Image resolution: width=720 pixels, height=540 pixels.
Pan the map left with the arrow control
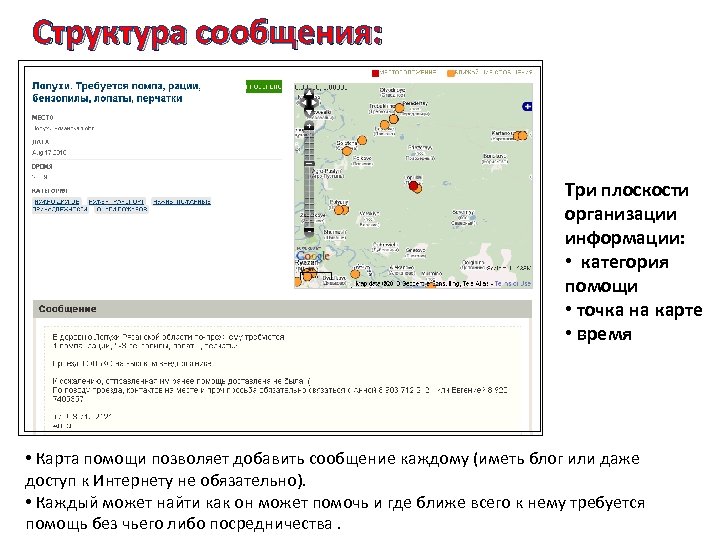304,103
